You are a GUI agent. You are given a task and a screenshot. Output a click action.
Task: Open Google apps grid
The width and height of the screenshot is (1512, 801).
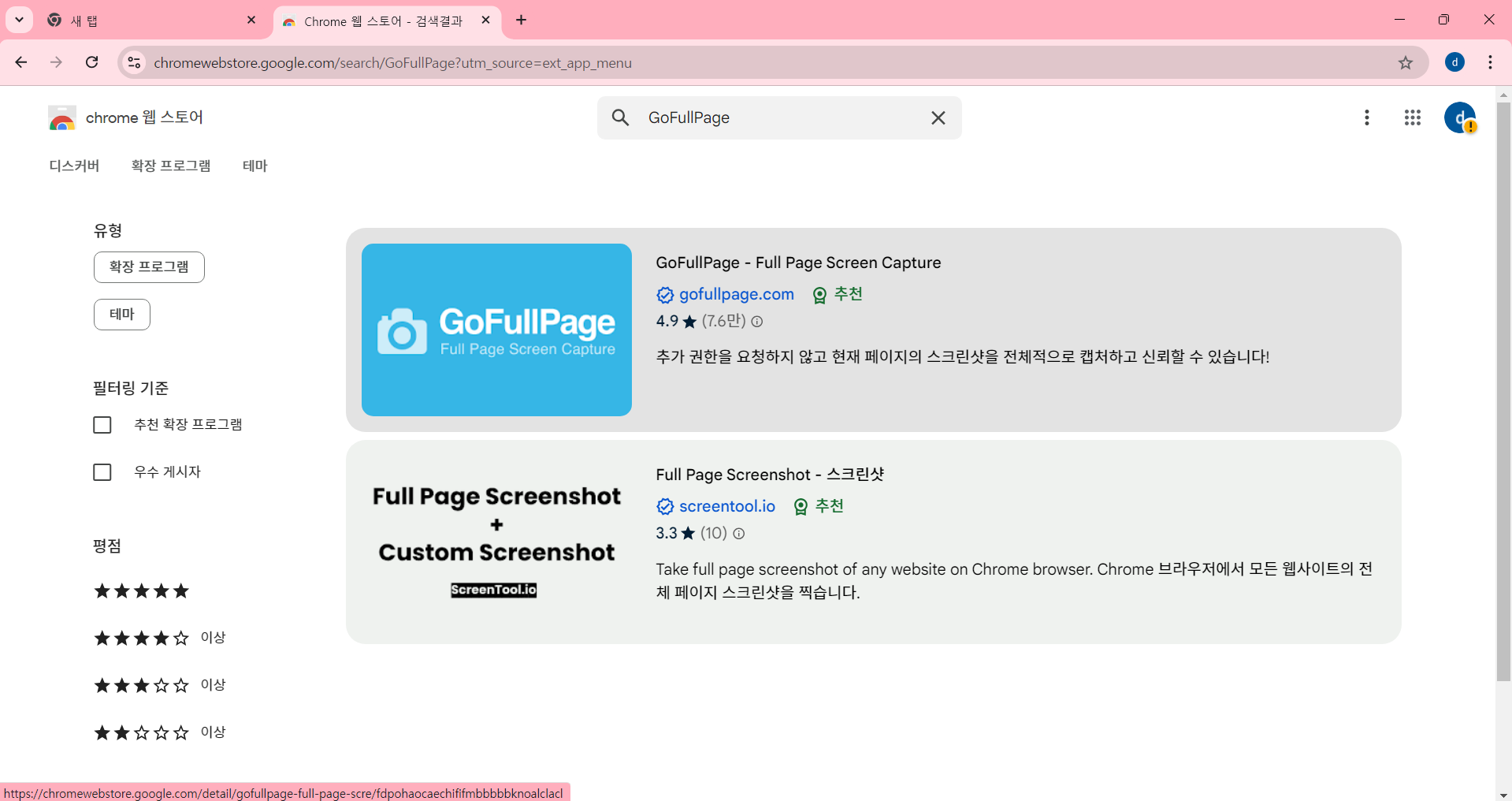[x=1413, y=117]
